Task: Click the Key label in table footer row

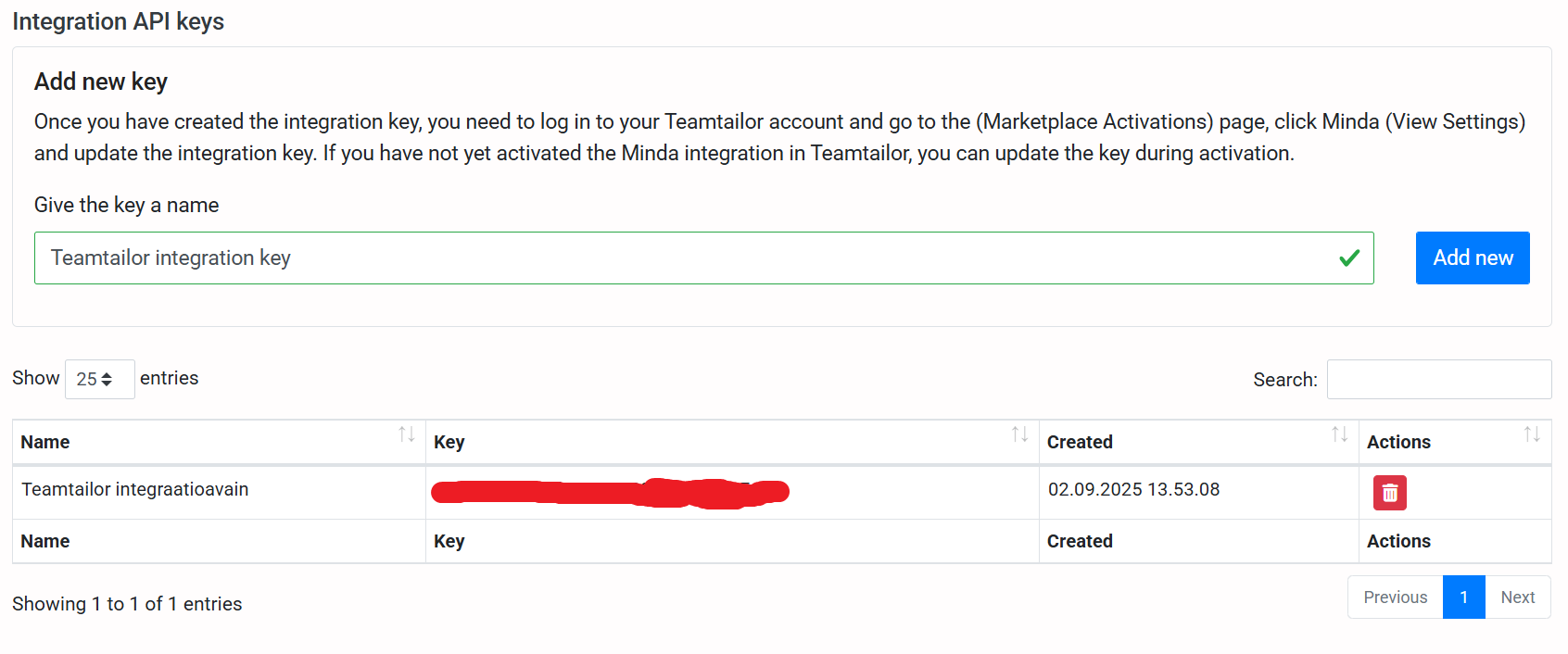Action: pos(449,541)
